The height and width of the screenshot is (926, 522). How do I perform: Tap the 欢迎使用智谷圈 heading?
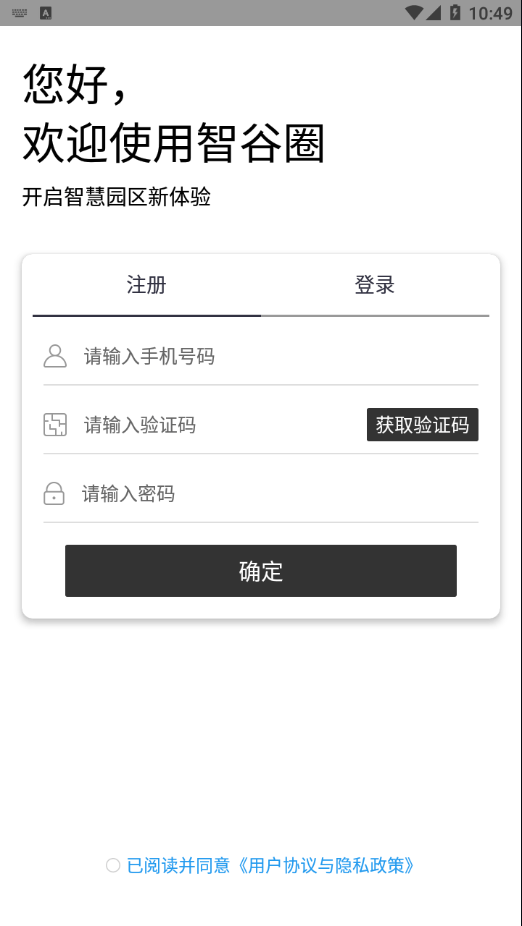(x=174, y=143)
